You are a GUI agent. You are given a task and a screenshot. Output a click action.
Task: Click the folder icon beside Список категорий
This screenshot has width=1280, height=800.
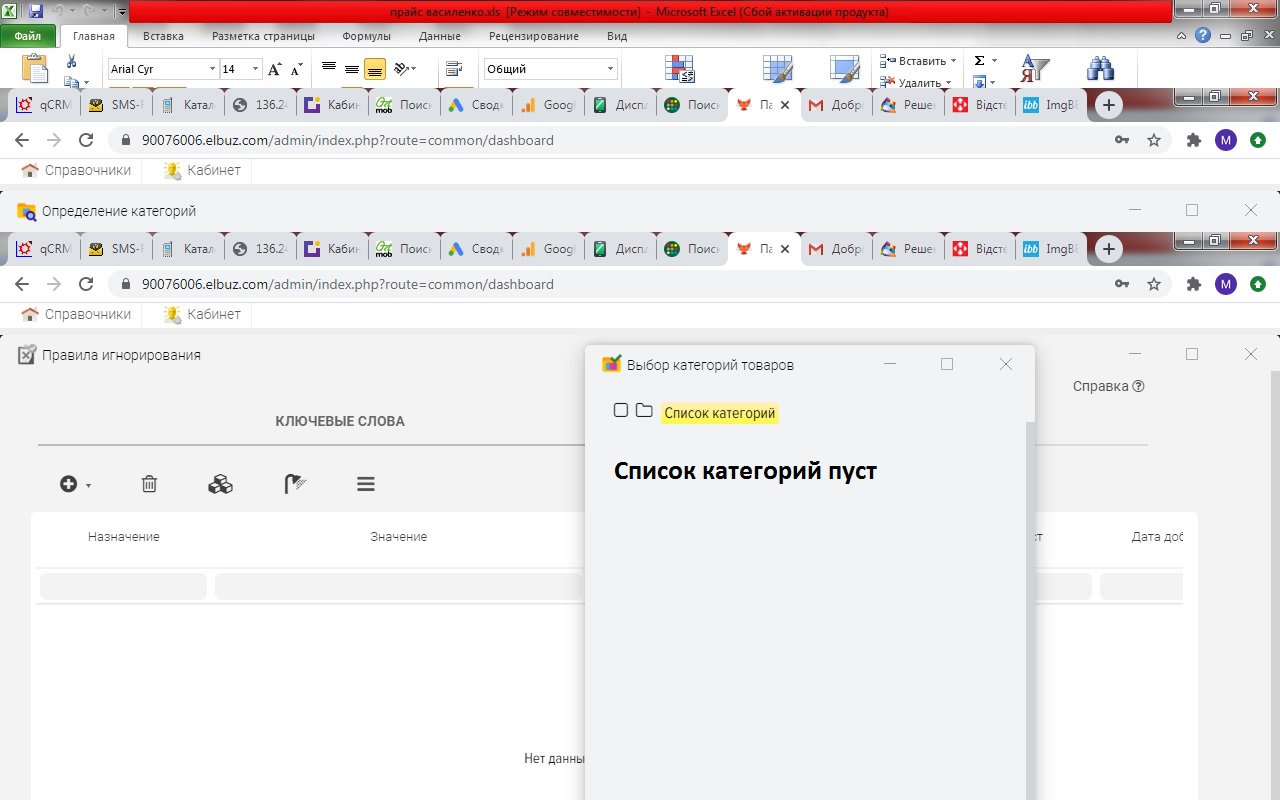point(644,411)
